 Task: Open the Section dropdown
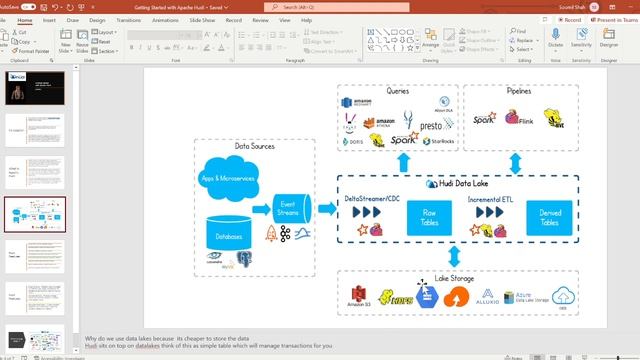[x=105, y=51]
